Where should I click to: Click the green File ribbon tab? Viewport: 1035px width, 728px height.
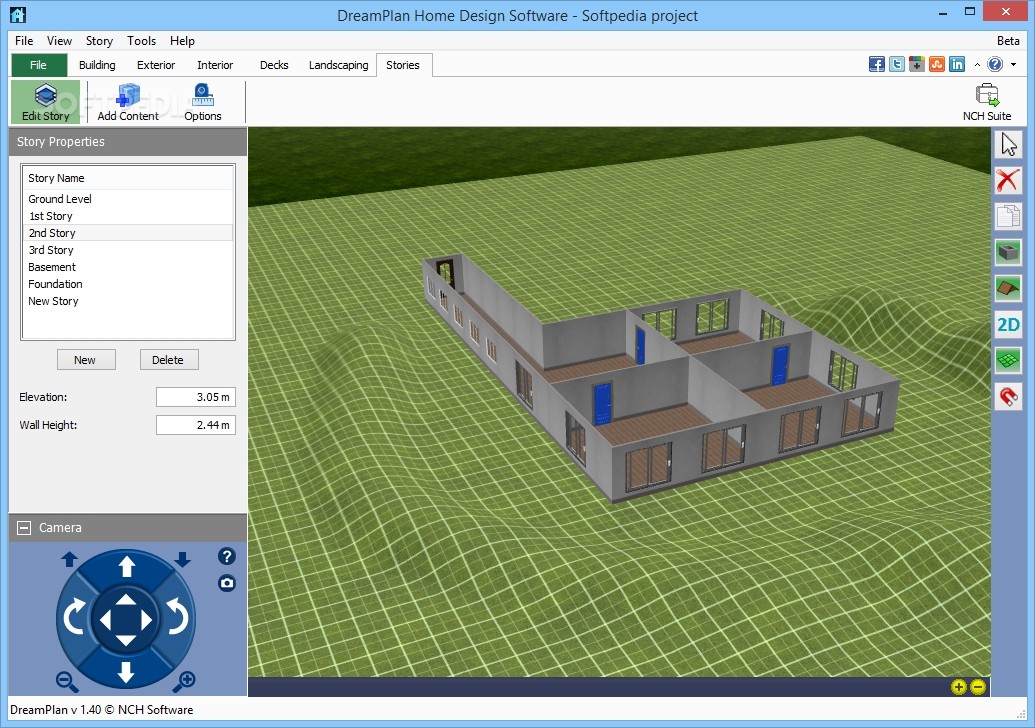point(39,65)
